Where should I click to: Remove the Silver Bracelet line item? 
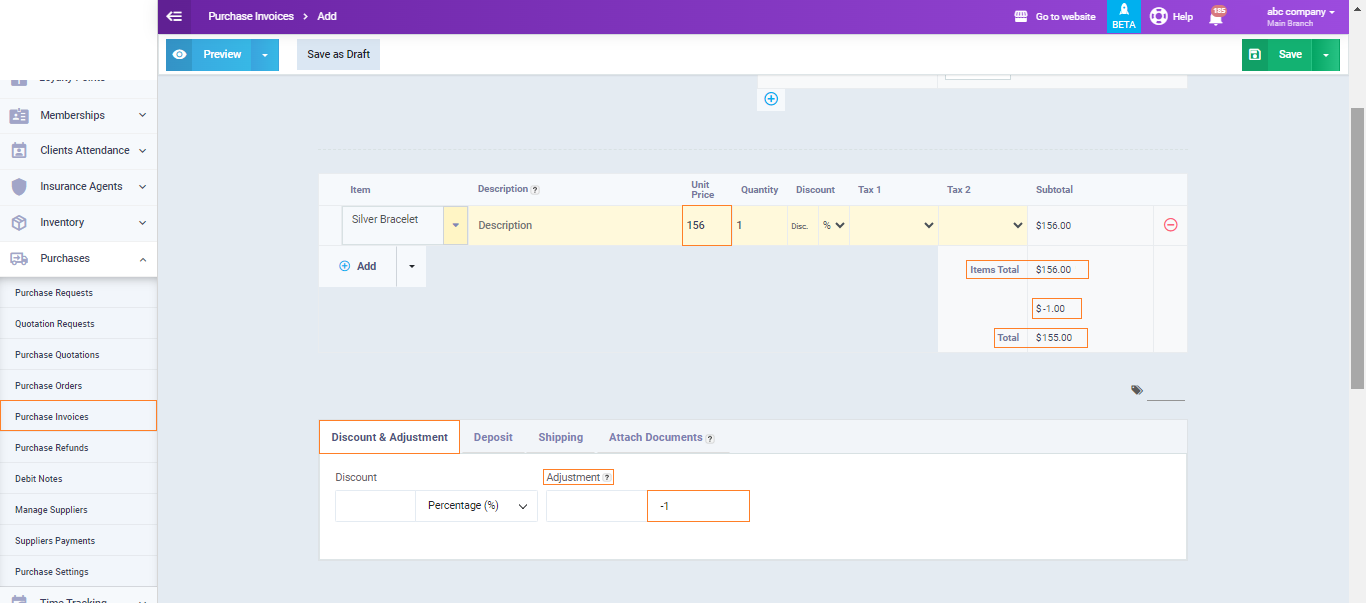1170,225
